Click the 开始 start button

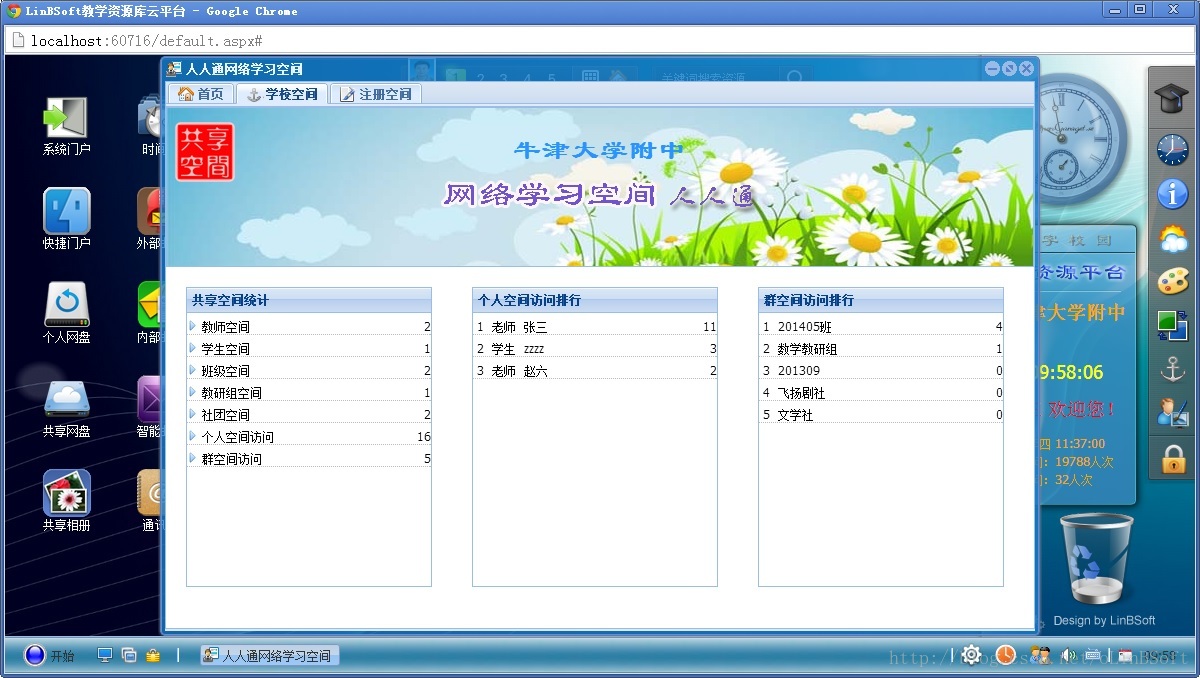click(x=51, y=656)
